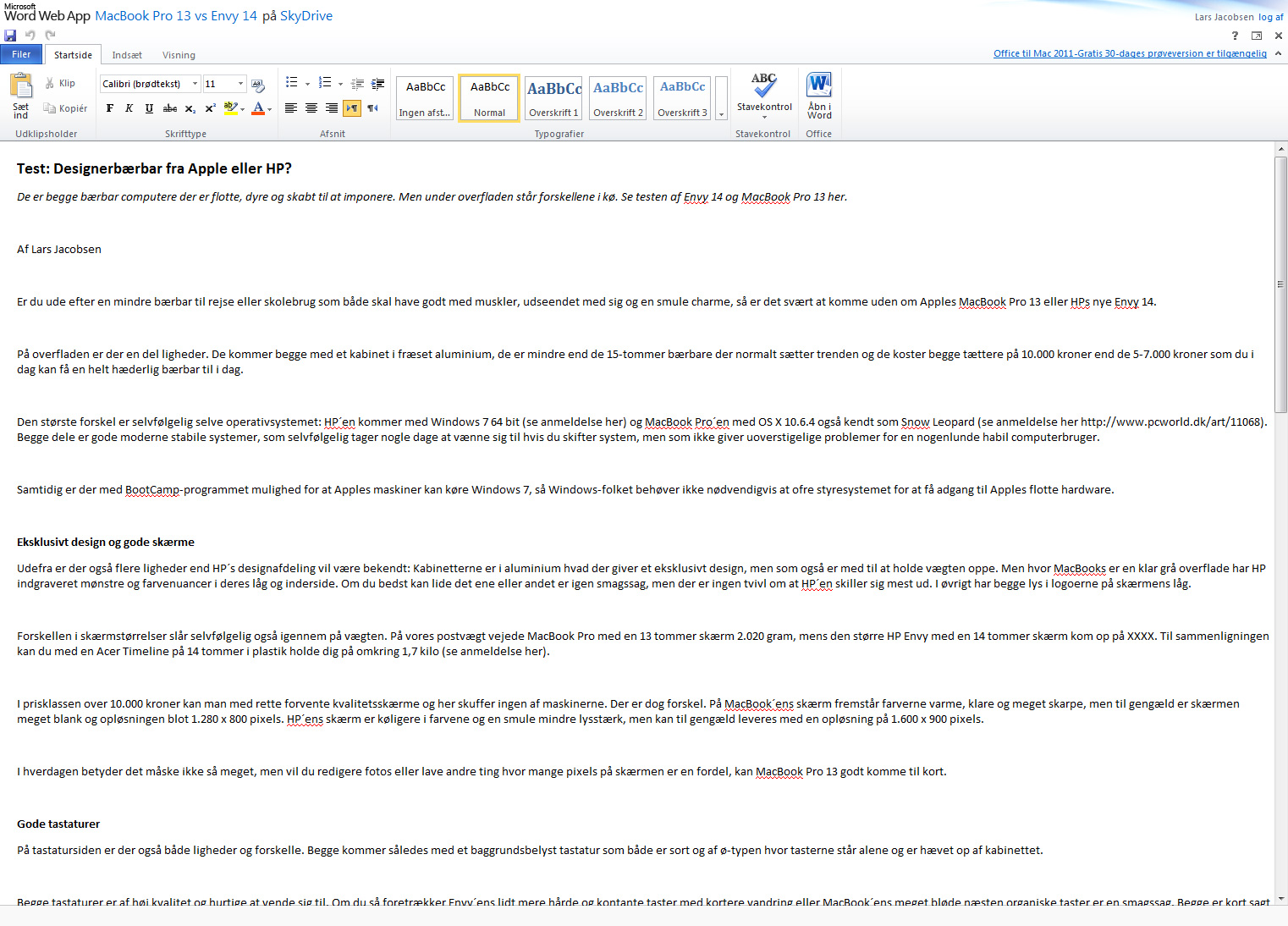Switch to the Visning tab
This screenshot has height=926, width=1288.
[x=179, y=55]
